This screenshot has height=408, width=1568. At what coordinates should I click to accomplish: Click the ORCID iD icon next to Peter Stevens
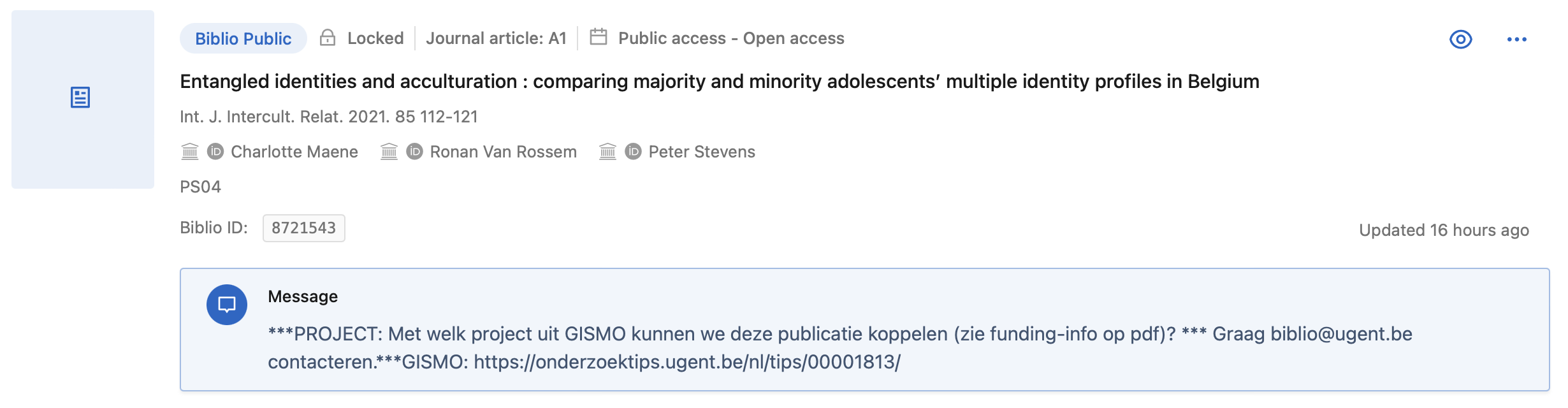(x=633, y=152)
